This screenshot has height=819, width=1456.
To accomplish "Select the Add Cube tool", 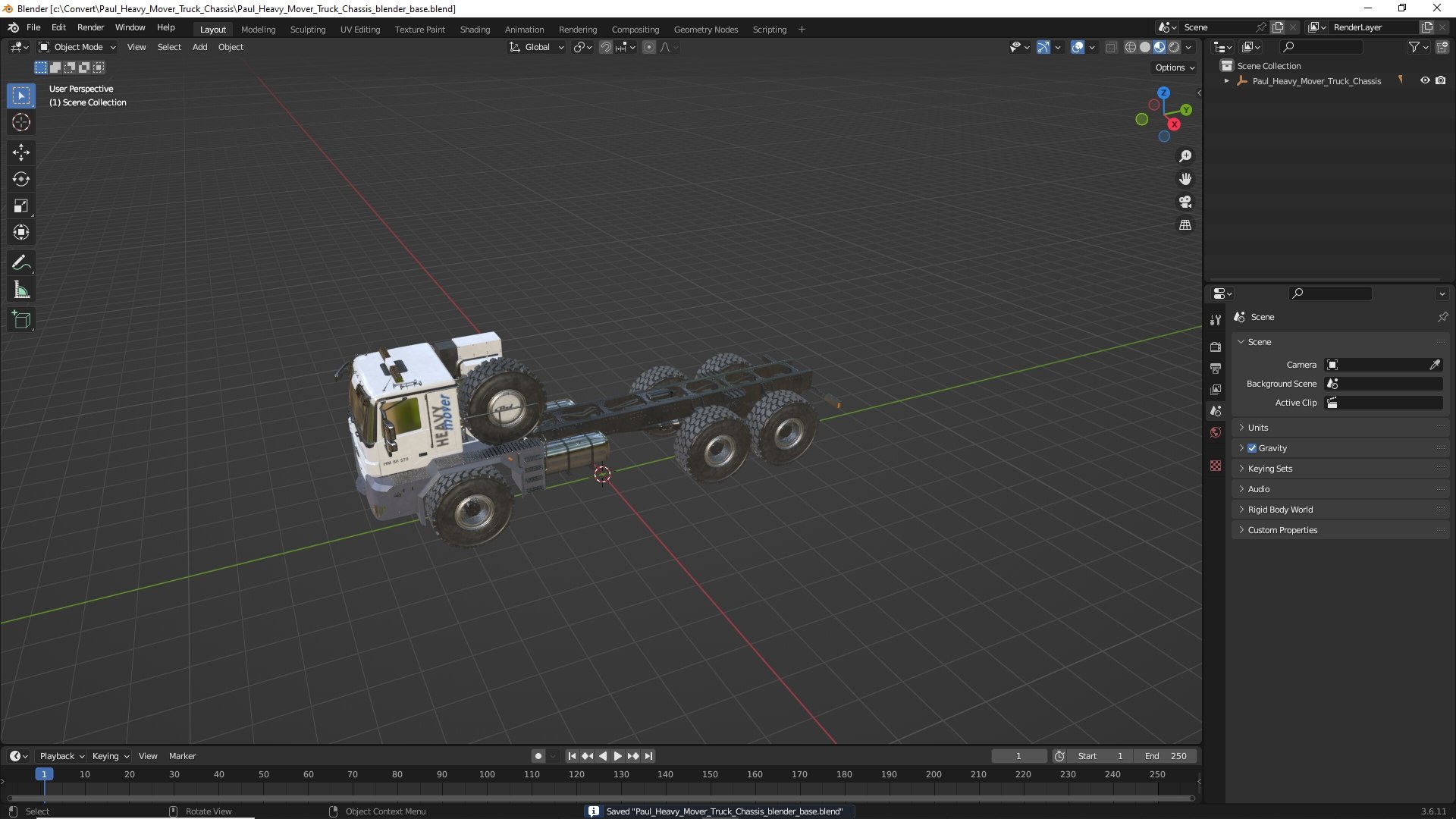I will pos(21,320).
